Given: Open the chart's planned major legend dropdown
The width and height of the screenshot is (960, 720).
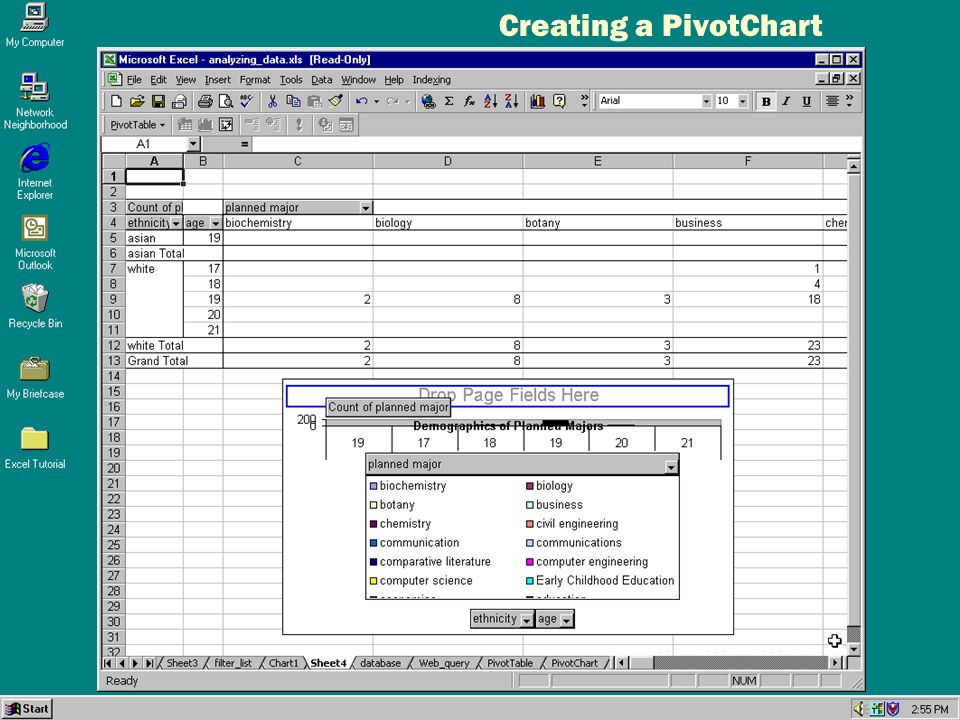Looking at the screenshot, I should (x=671, y=467).
